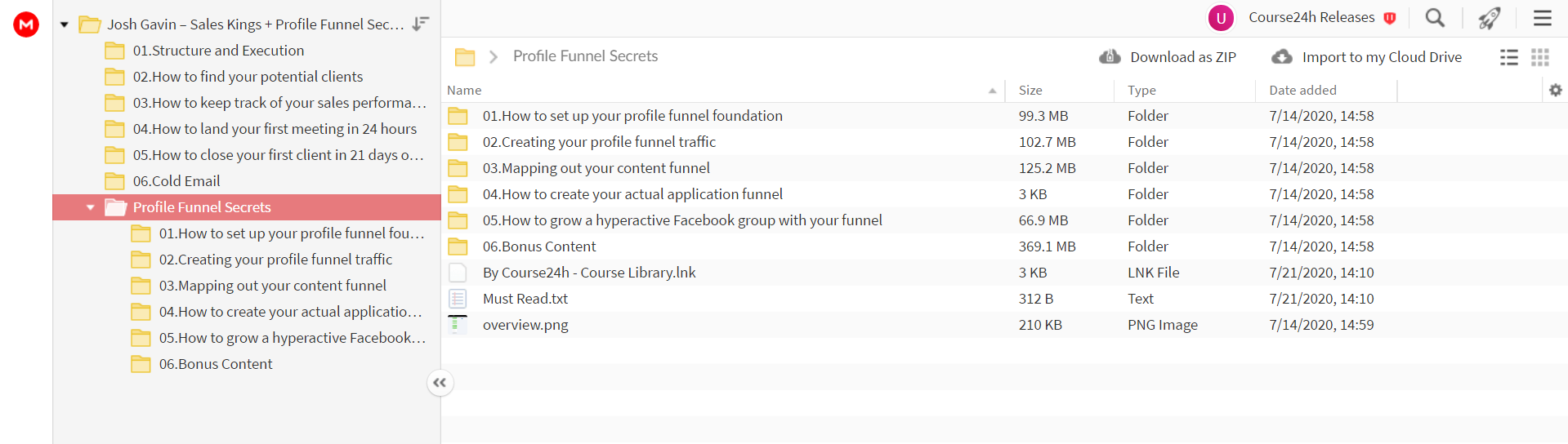
Task: Select Must Read.txt file name
Action: coord(525,299)
